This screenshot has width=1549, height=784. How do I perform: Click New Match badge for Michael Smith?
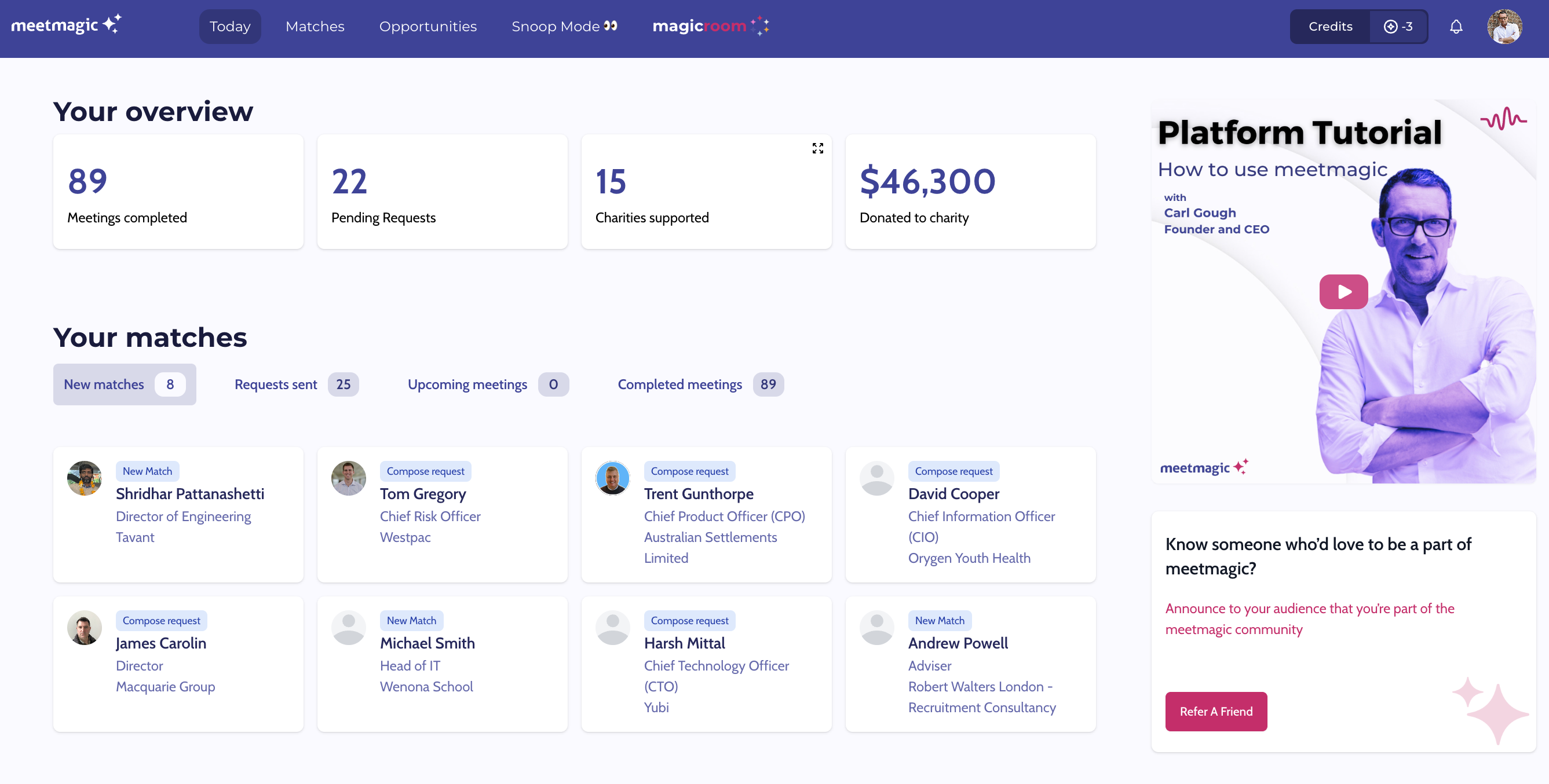(411, 621)
